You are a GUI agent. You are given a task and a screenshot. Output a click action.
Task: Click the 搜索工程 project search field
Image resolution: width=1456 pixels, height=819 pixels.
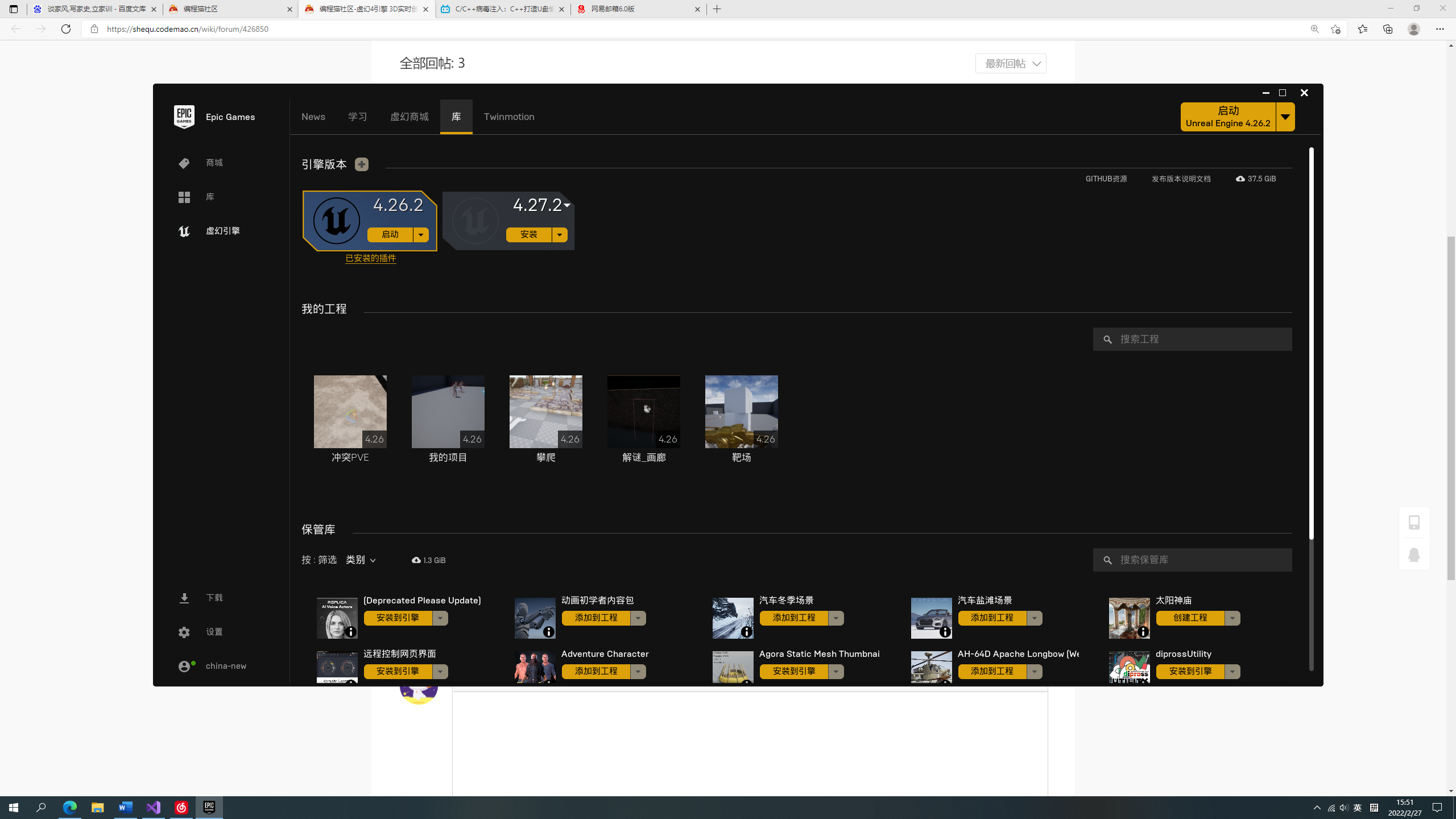[1193, 340]
